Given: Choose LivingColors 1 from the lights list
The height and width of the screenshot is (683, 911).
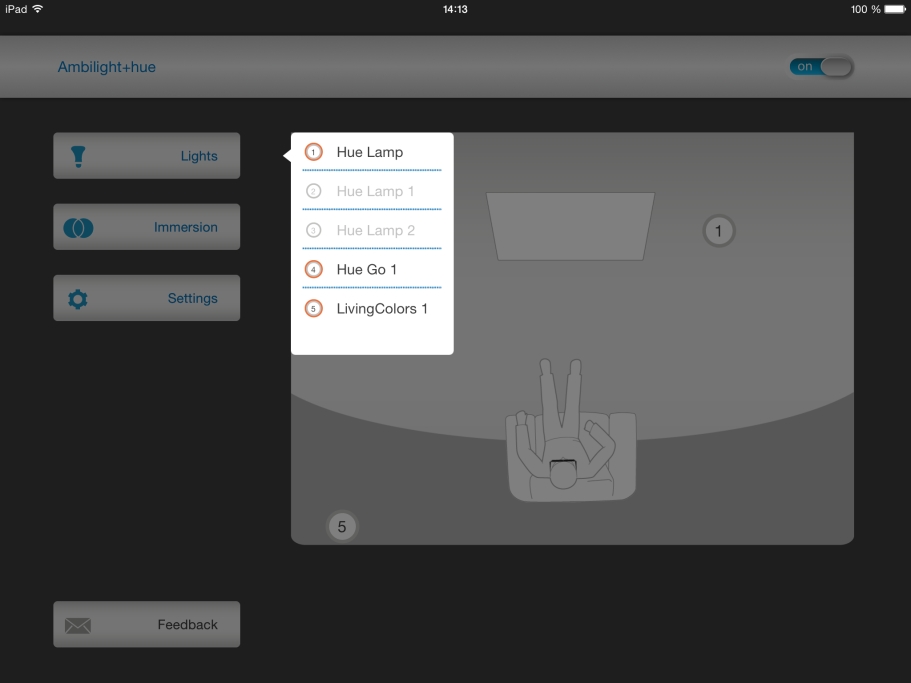Looking at the screenshot, I should (382, 309).
